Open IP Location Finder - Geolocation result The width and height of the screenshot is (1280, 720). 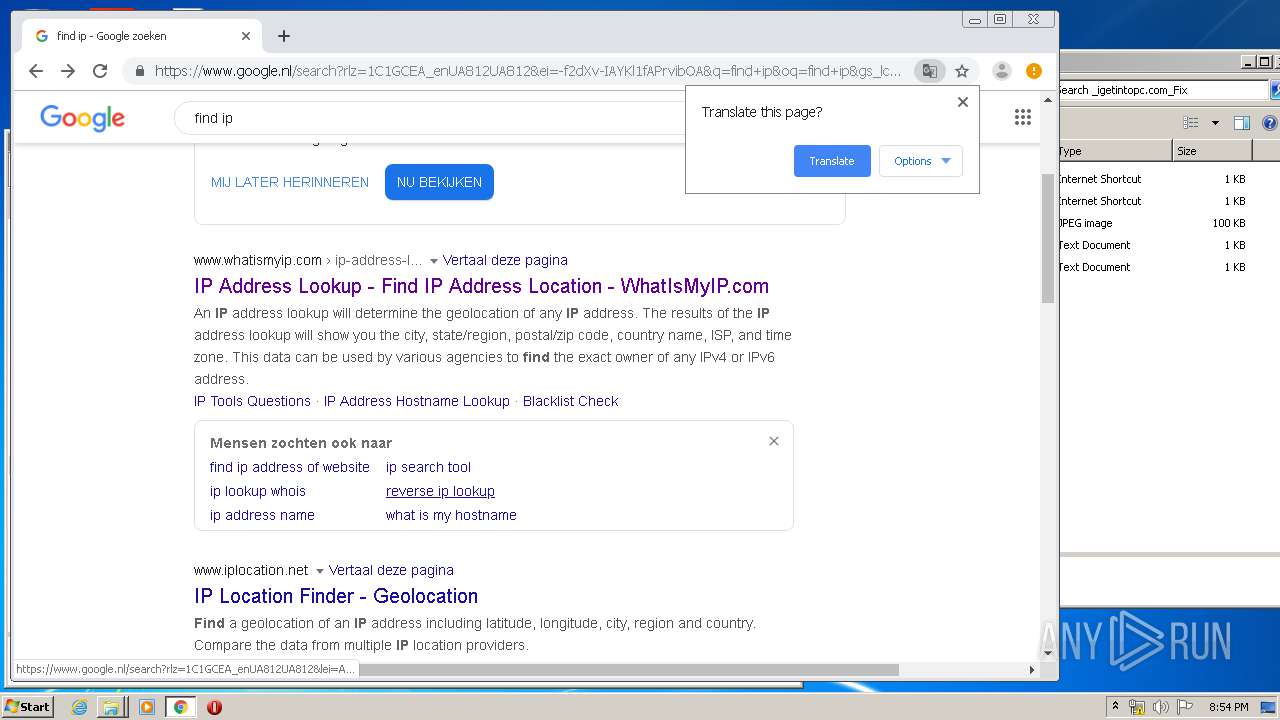(336, 596)
